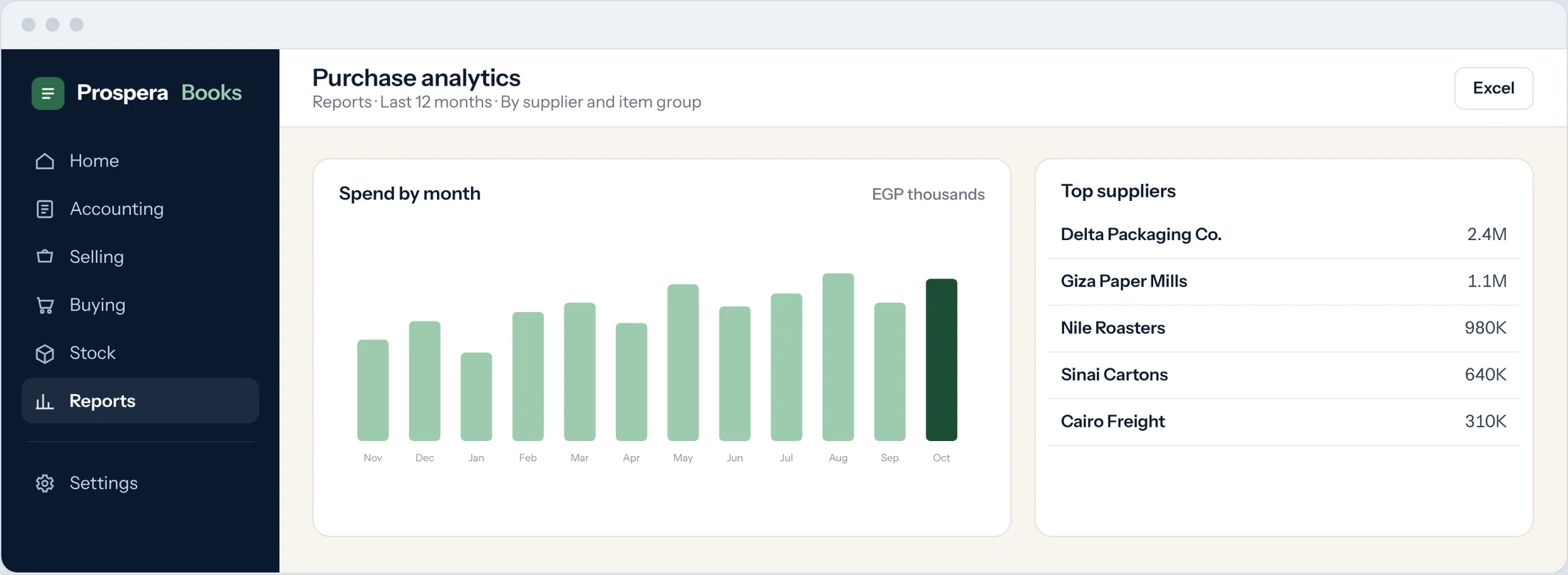Image resolution: width=1568 pixels, height=575 pixels.
Task: Select the Reports sidebar item
Action: pos(140,400)
